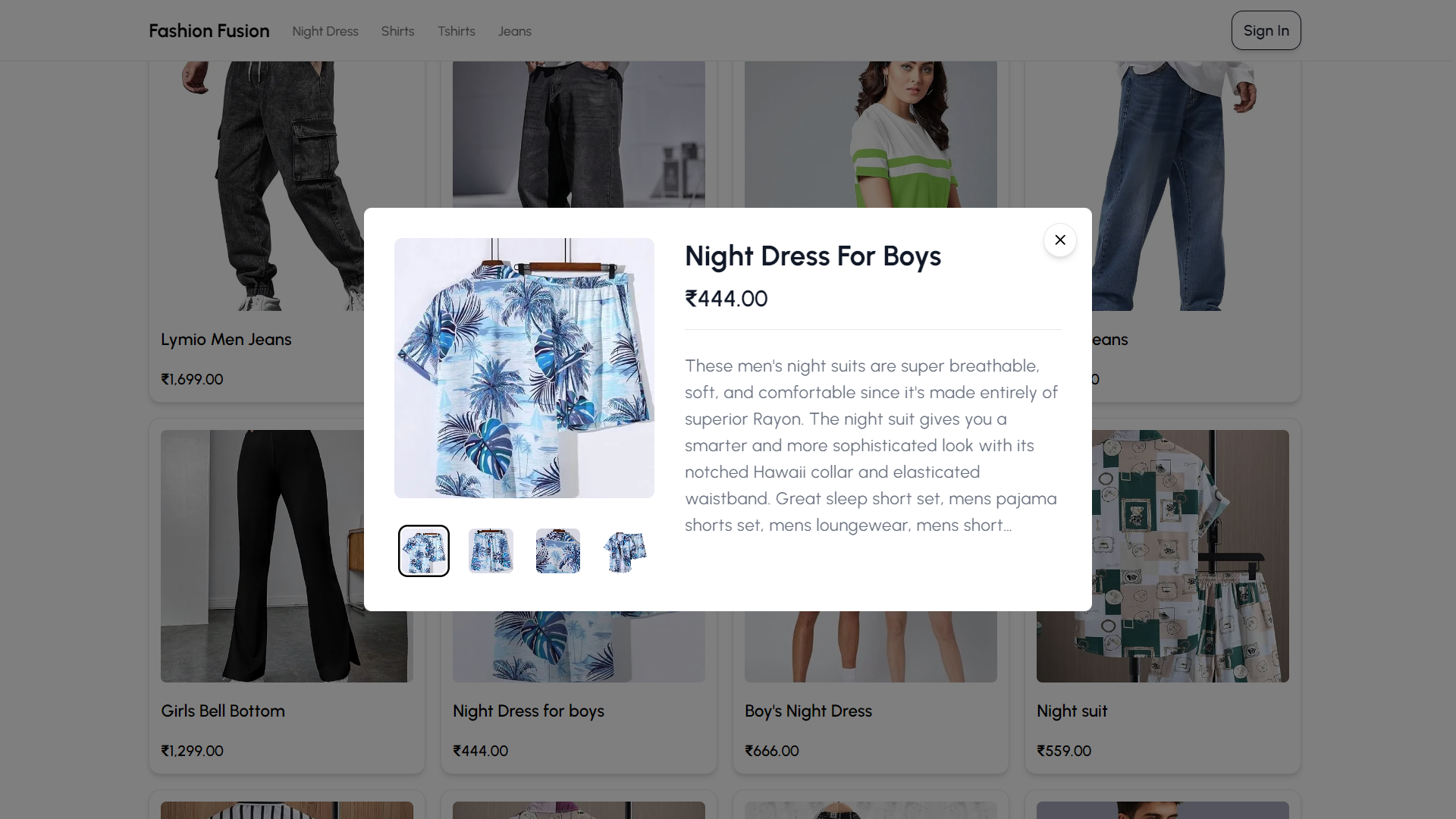Click the Shirts navigation link
This screenshot has height=819, width=1456.
coord(397,30)
